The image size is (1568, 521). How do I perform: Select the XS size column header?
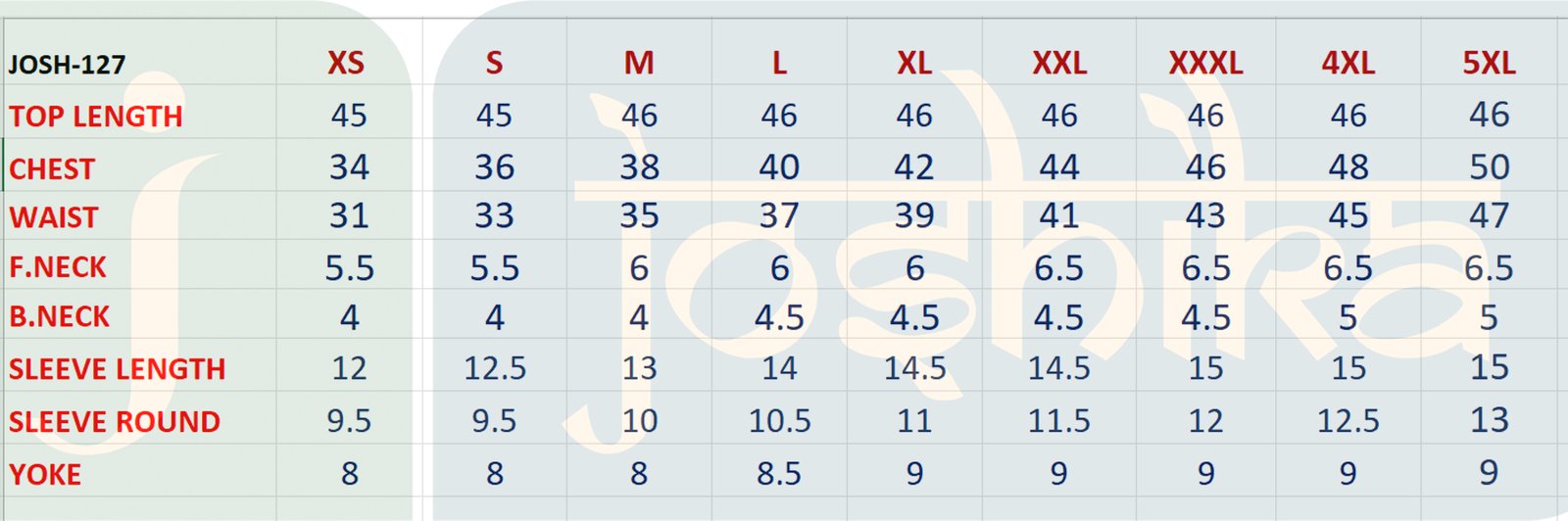(x=346, y=64)
